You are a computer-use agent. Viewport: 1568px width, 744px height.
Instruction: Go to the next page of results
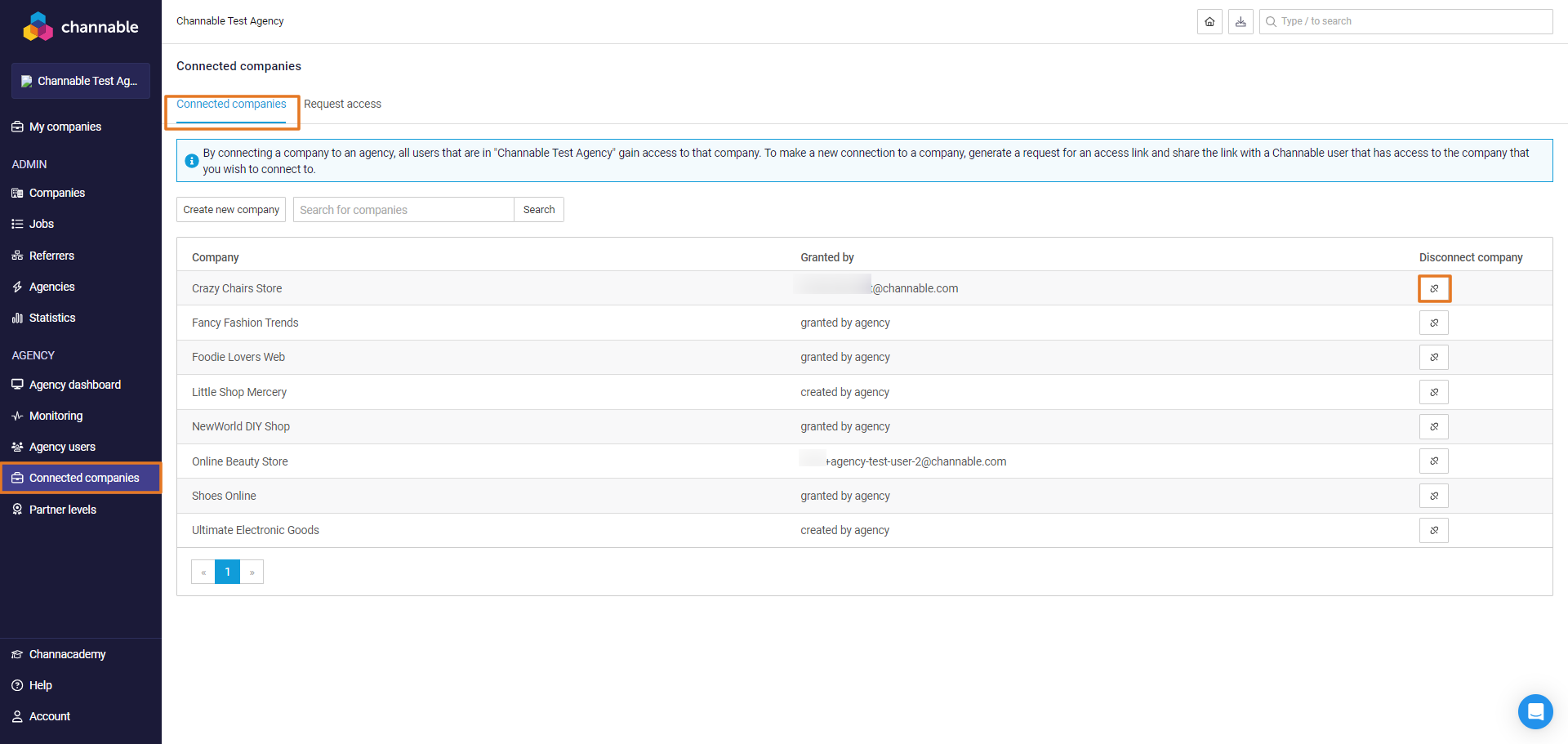(x=252, y=572)
